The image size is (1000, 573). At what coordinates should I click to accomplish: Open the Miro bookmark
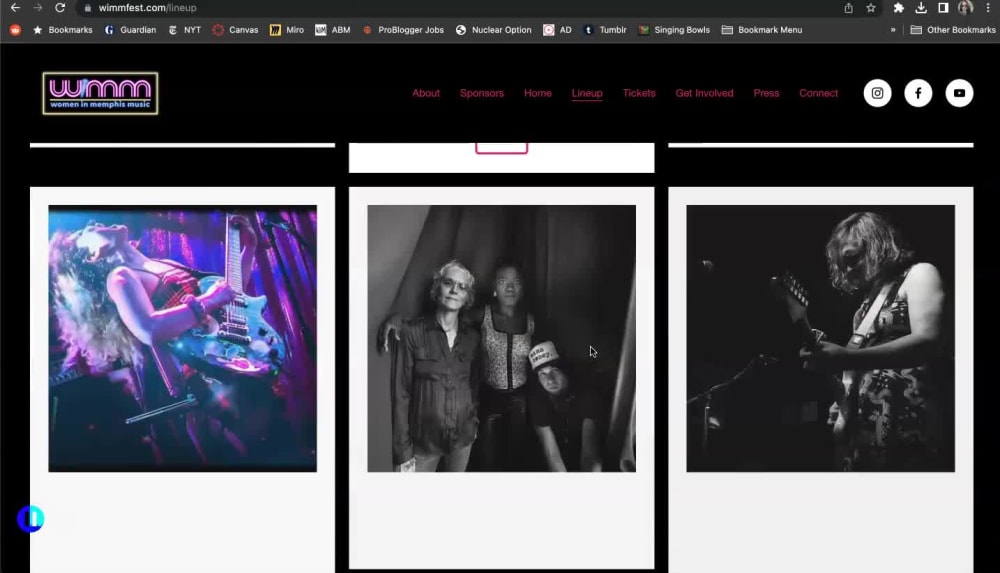tap(287, 30)
